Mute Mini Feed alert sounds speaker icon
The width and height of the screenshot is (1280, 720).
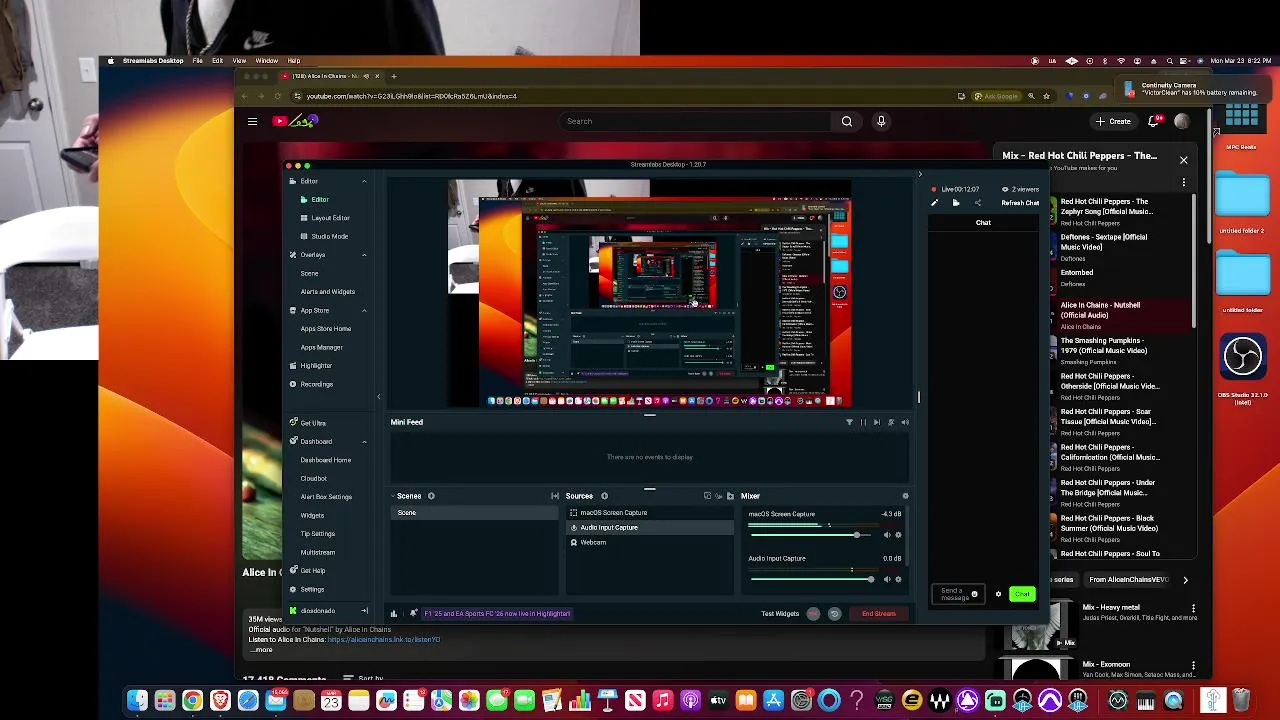905,422
